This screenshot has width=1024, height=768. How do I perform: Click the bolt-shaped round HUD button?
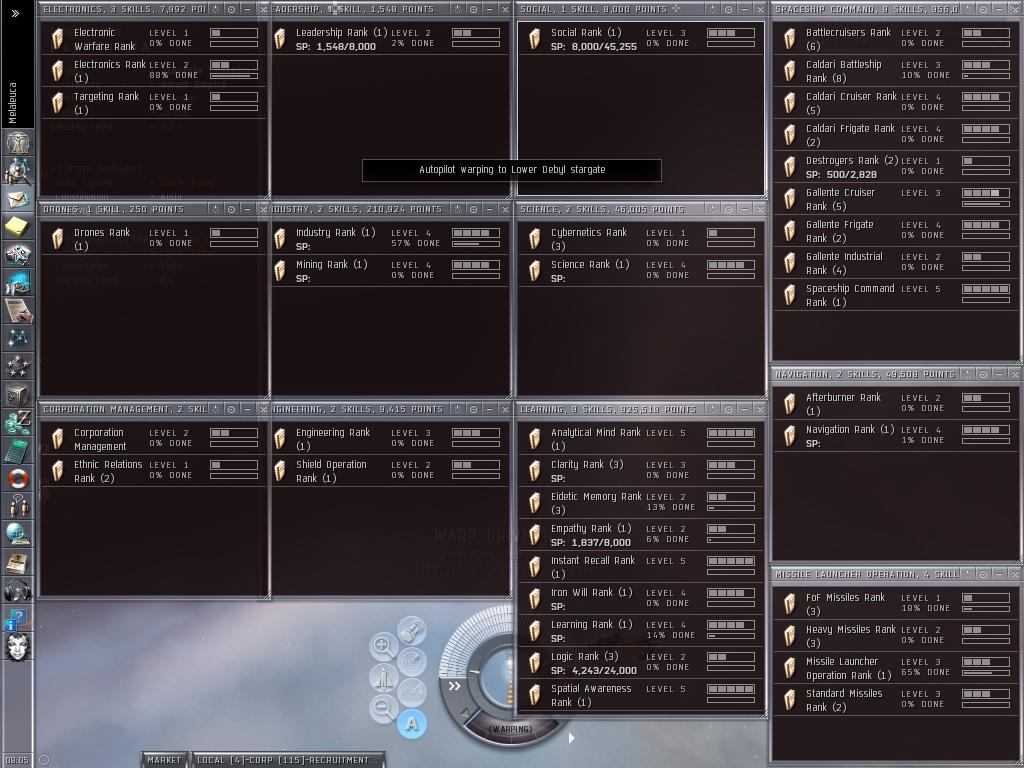(412, 631)
